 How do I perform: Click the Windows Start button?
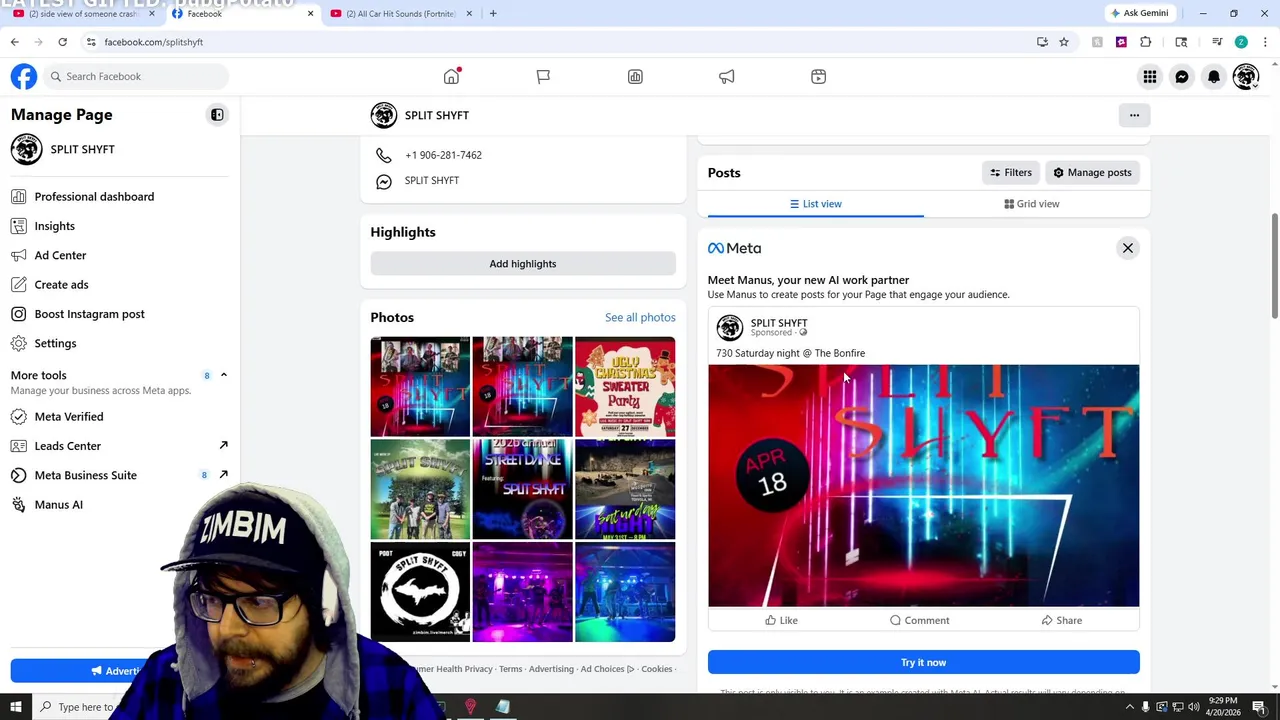tap(15, 707)
